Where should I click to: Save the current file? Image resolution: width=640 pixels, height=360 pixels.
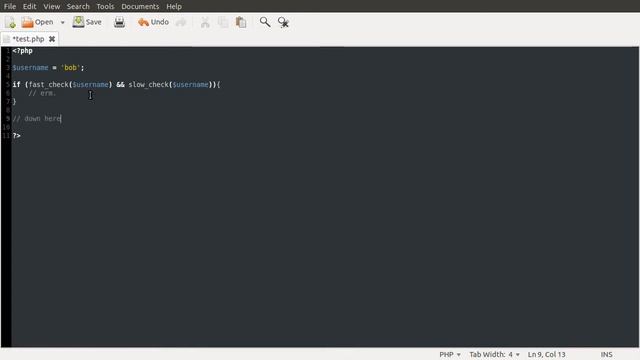tap(87, 22)
